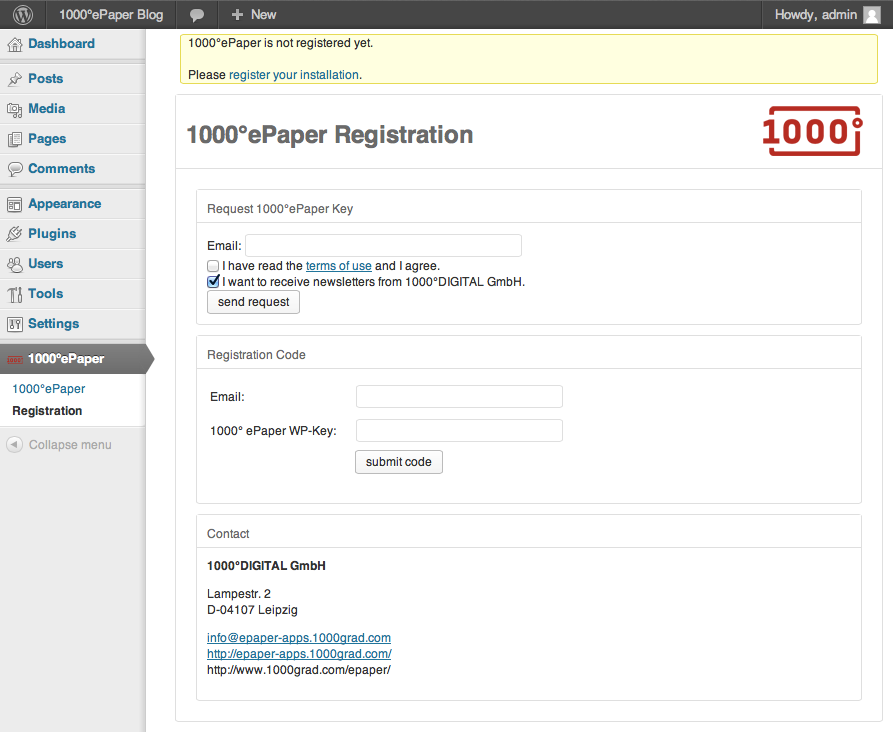Screen dimensions: 893x732
Task: Open the comments bubble icon in admin bar
Action: pos(197,15)
